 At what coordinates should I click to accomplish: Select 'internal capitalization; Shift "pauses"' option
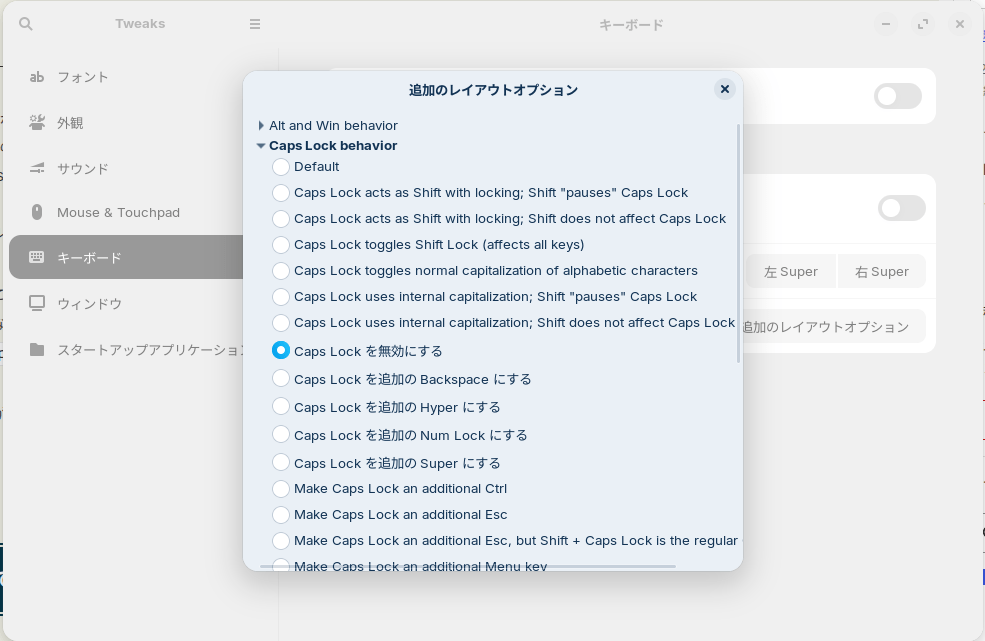281,297
